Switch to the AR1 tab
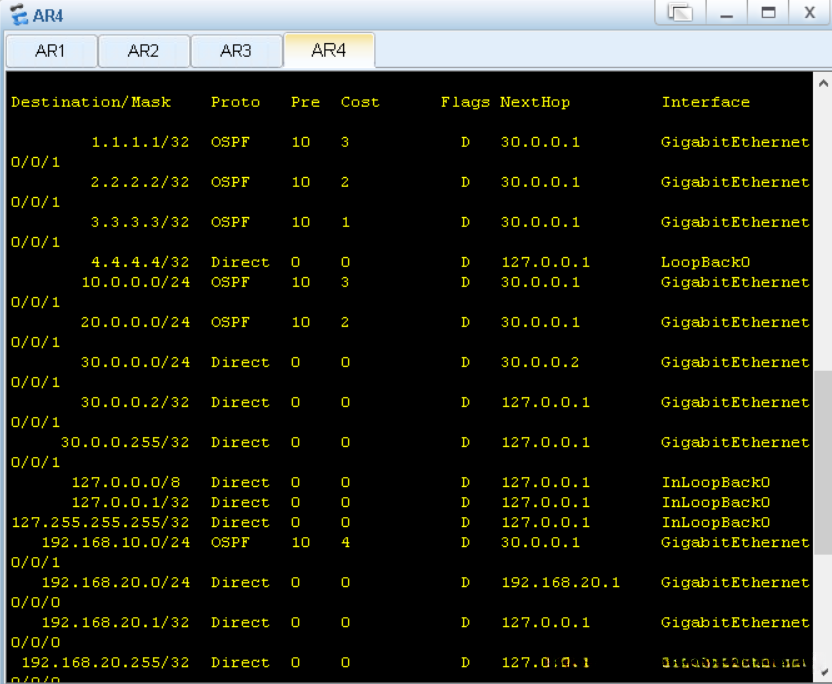The width and height of the screenshot is (832, 684). (51, 51)
